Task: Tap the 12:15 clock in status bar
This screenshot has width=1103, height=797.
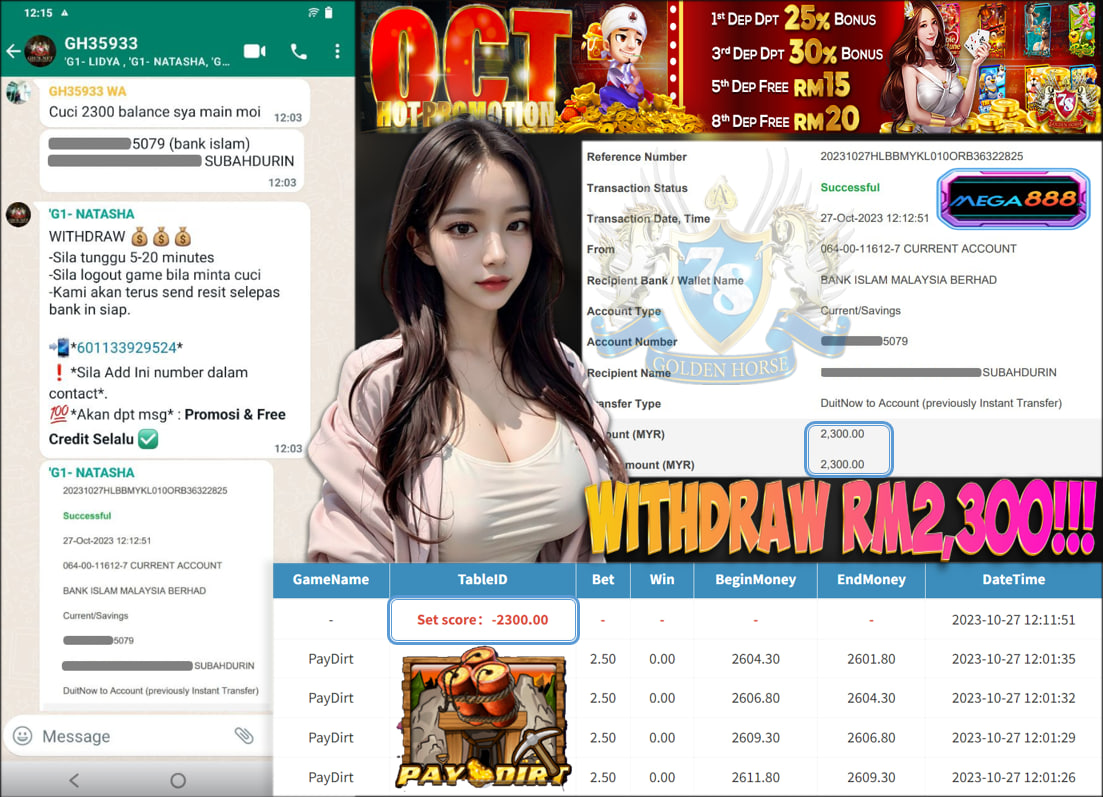Action: 38,13
